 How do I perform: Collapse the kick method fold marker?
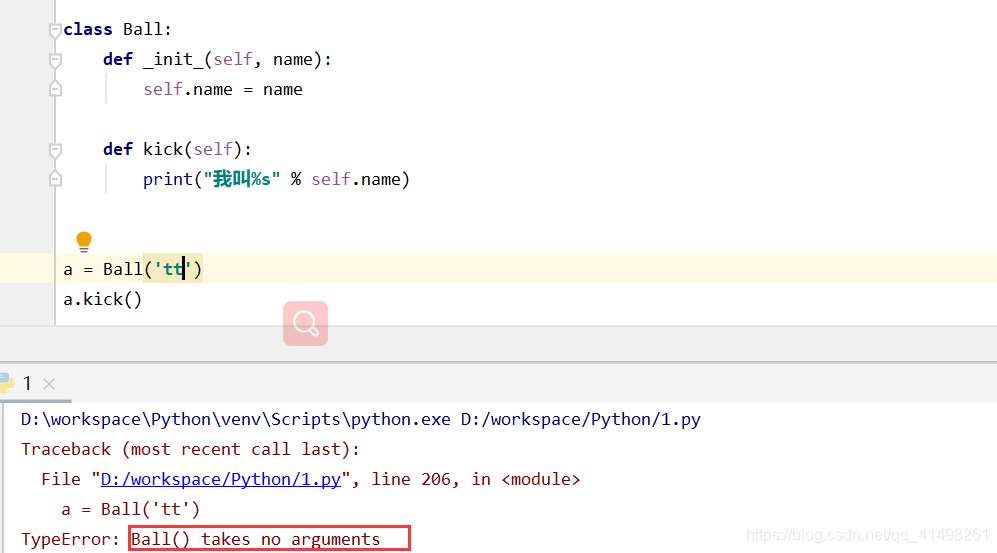(x=55, y=150)
